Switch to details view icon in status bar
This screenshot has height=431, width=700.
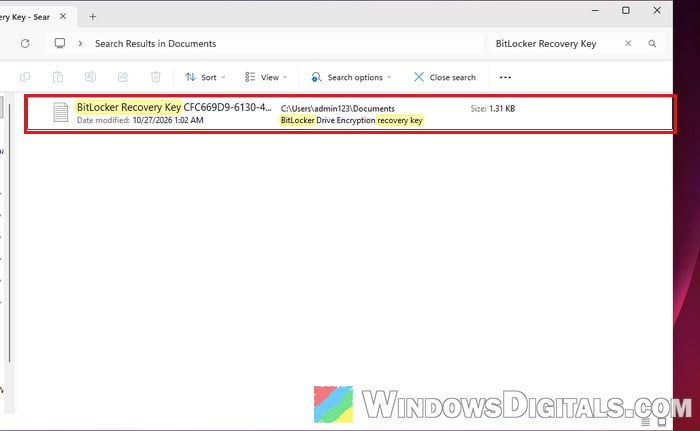pyautogui.click(x=646, y=422)
